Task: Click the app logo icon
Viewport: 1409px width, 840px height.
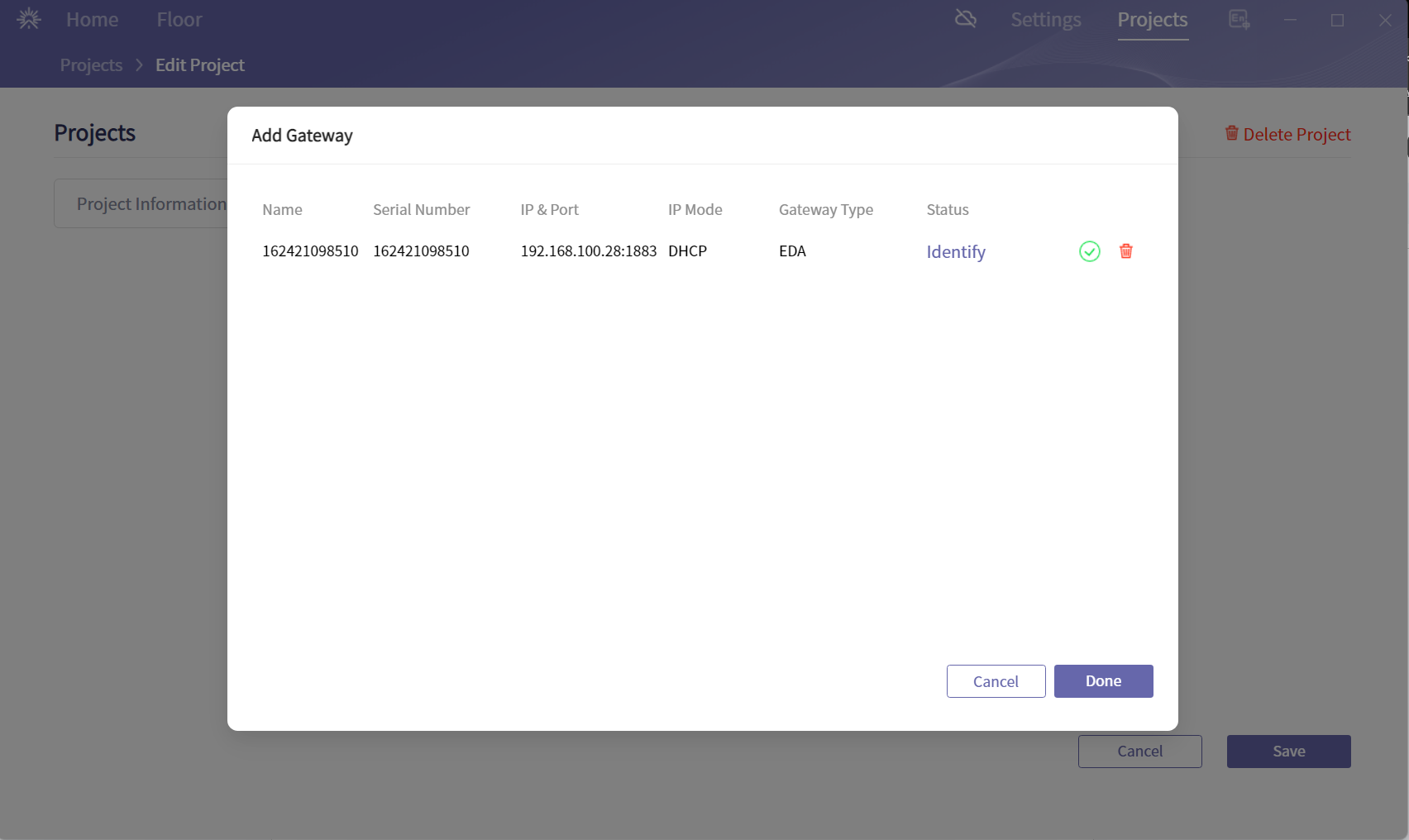Action: pyautogui.click(x=29, y=19)
